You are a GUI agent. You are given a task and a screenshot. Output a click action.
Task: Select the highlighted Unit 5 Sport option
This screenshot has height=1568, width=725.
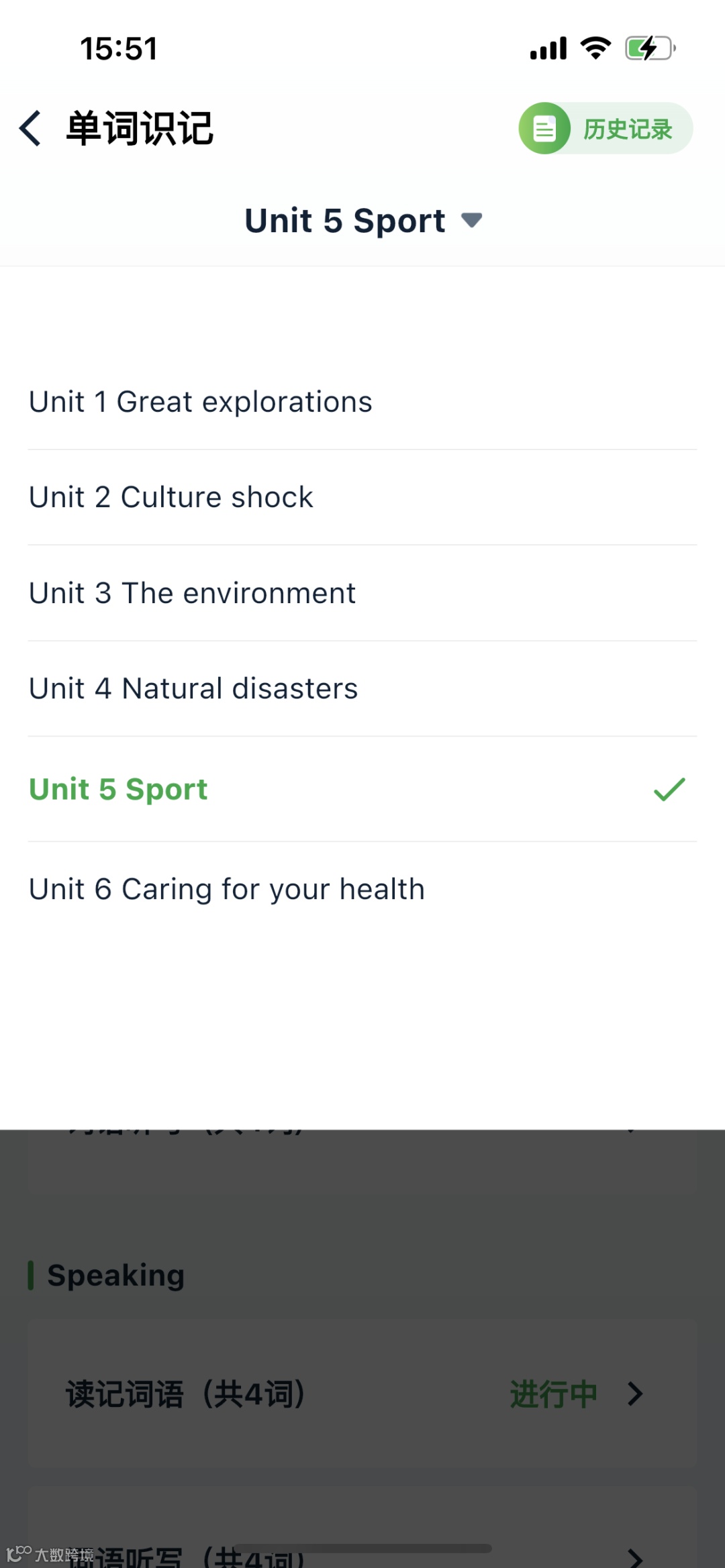point(118,789)
